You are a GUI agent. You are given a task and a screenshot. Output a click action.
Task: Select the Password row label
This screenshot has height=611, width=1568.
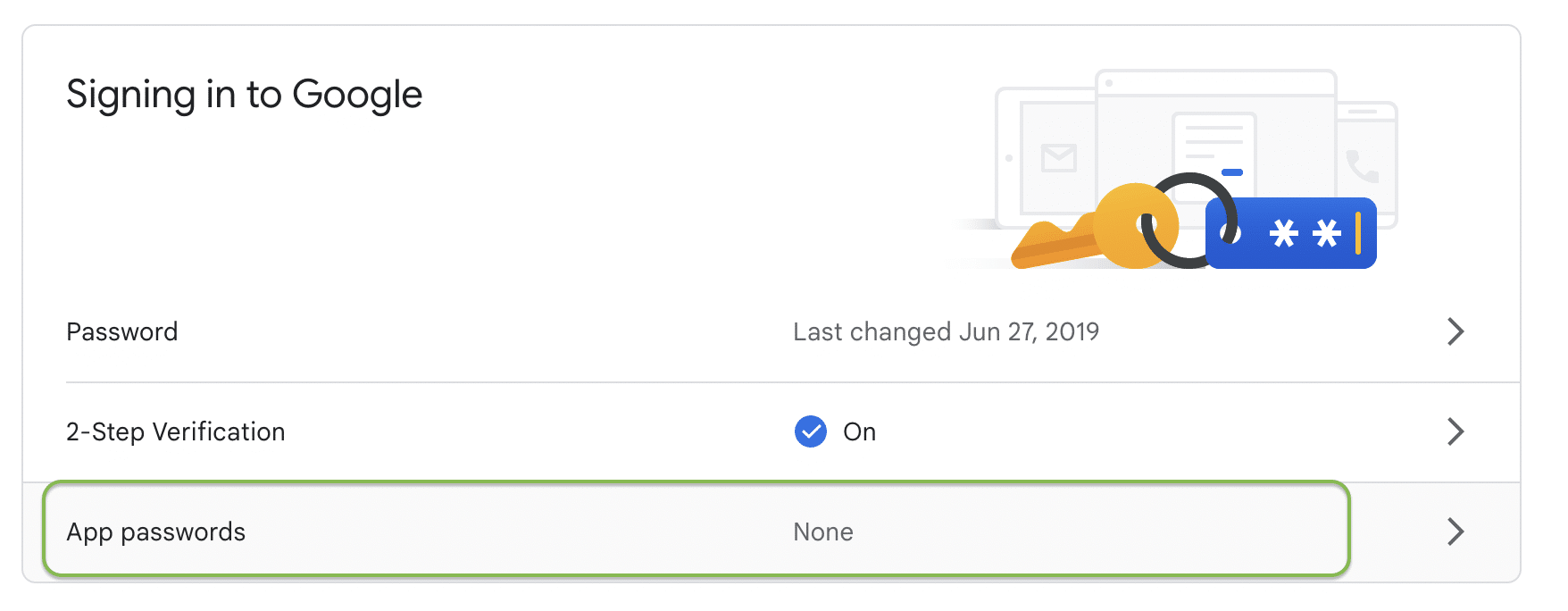pos(122,332)
